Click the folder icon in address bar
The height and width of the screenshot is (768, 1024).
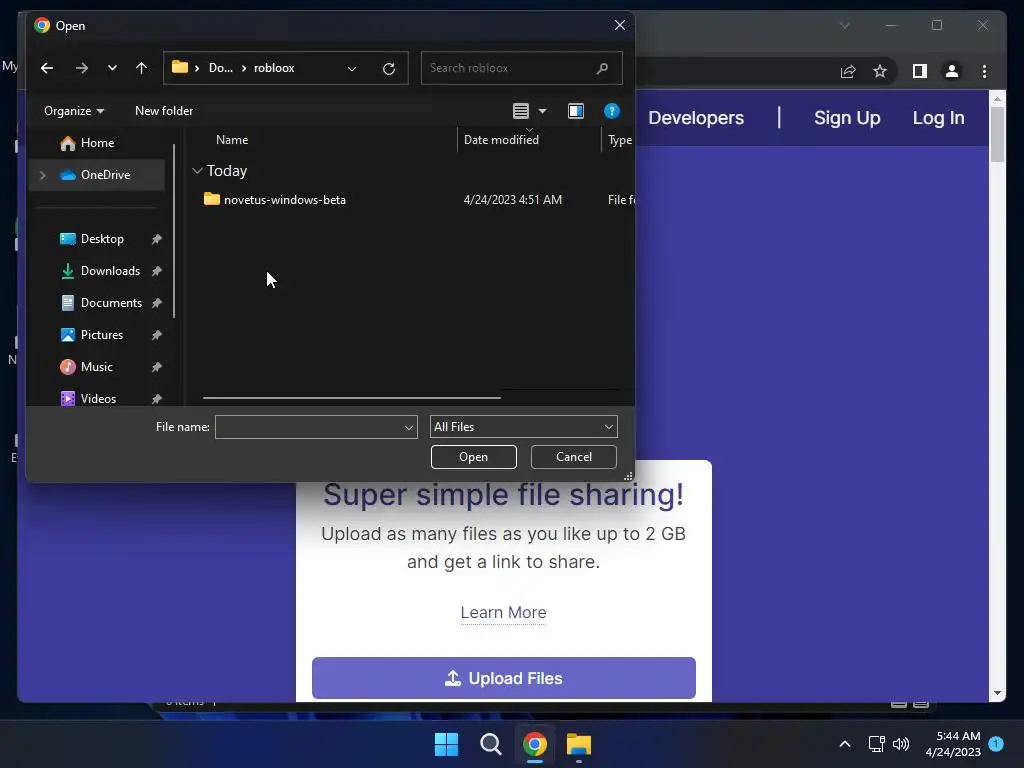click(x=180, y=67)
